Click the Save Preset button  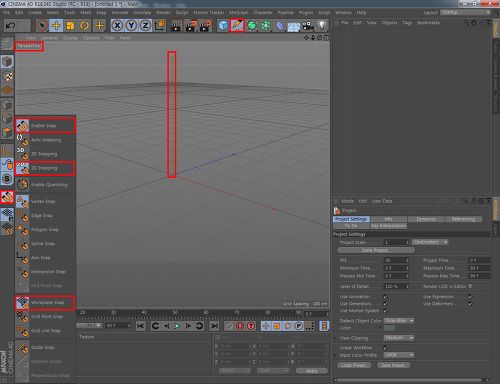(394, 365)
